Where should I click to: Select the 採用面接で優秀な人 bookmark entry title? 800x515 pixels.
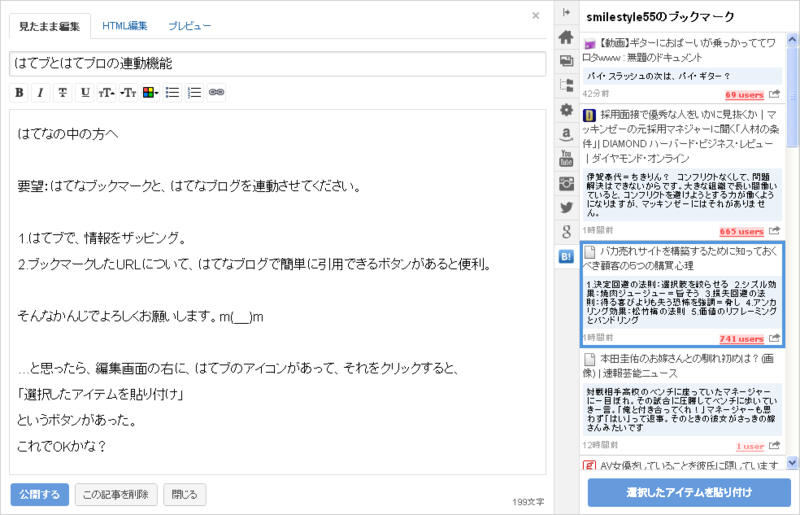pyautogui.click(x=681, y=136)
